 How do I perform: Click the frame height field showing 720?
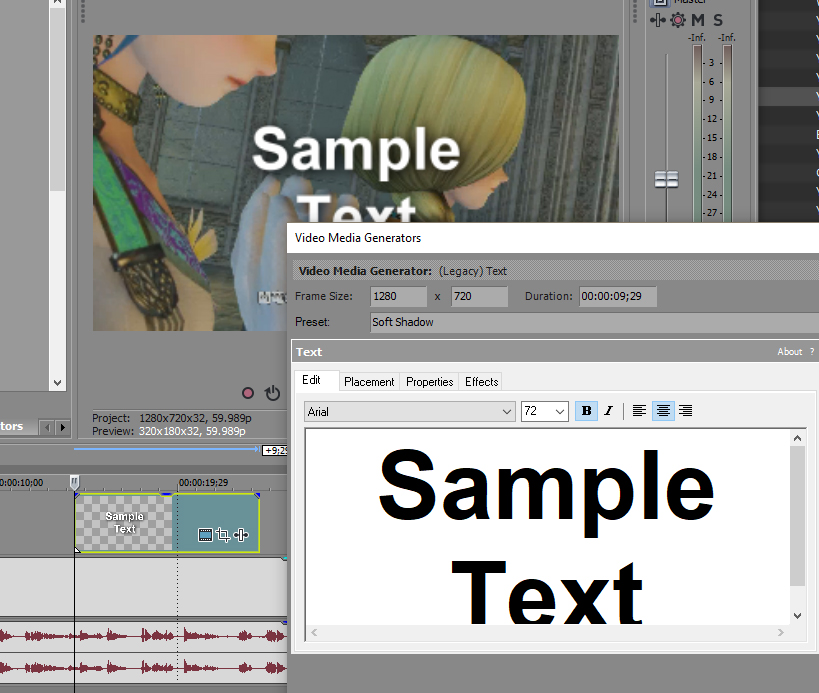(x=479, y=296)
